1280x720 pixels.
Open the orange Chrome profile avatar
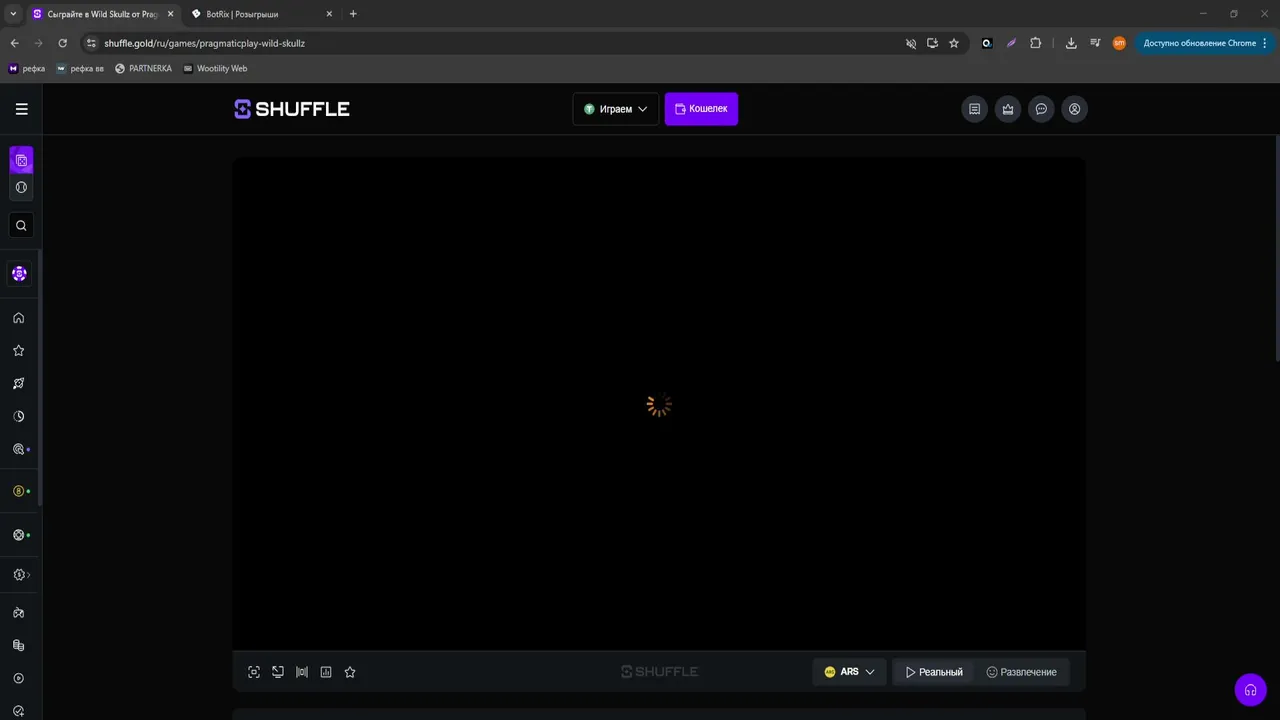click(1119, 43)
